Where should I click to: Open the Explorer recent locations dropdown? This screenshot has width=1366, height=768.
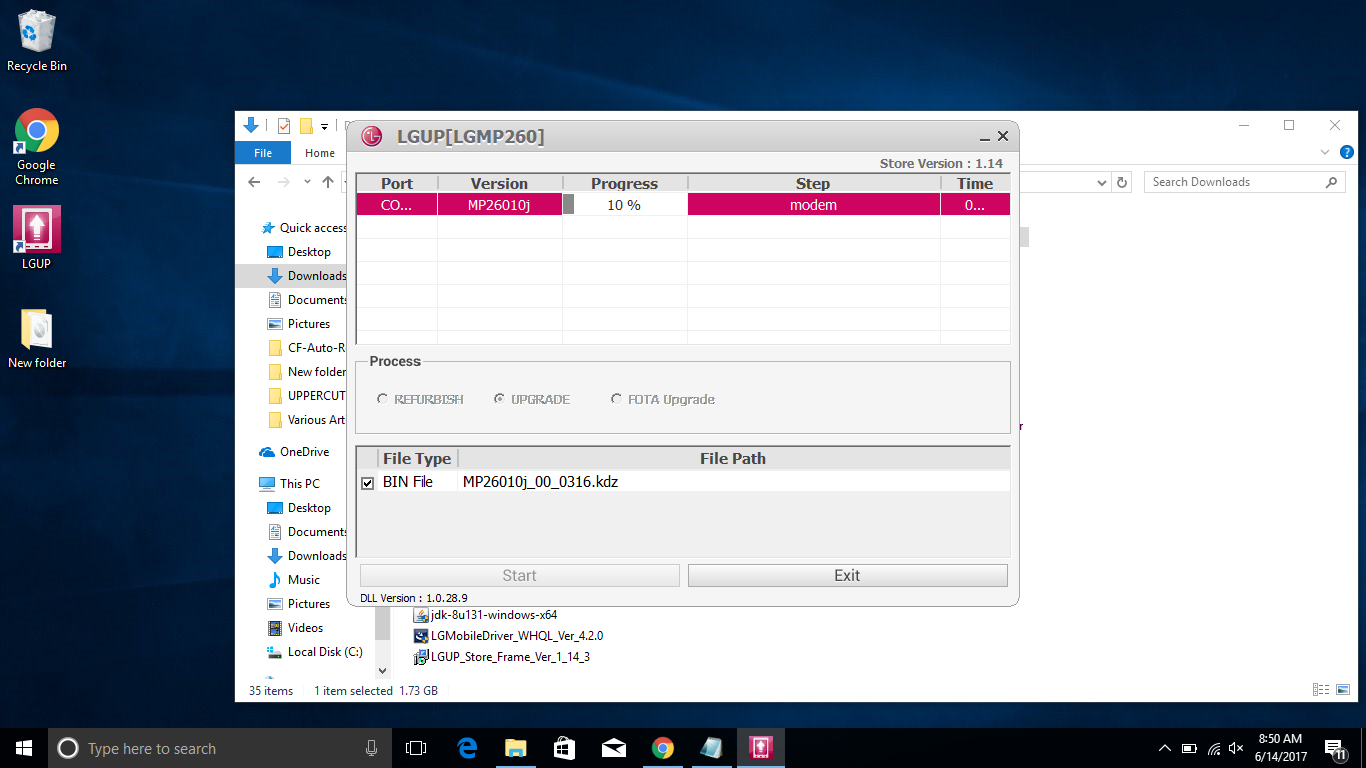[x=307, y=183]
